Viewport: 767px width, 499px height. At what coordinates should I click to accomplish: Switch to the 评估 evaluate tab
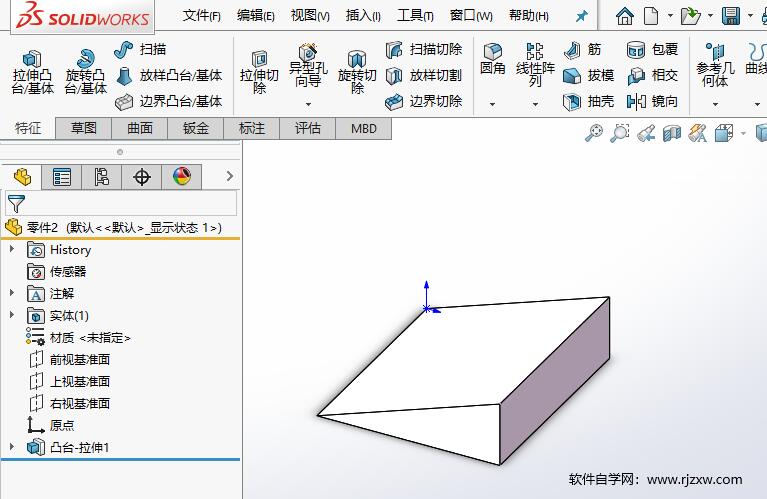click(x=308, y=128)
